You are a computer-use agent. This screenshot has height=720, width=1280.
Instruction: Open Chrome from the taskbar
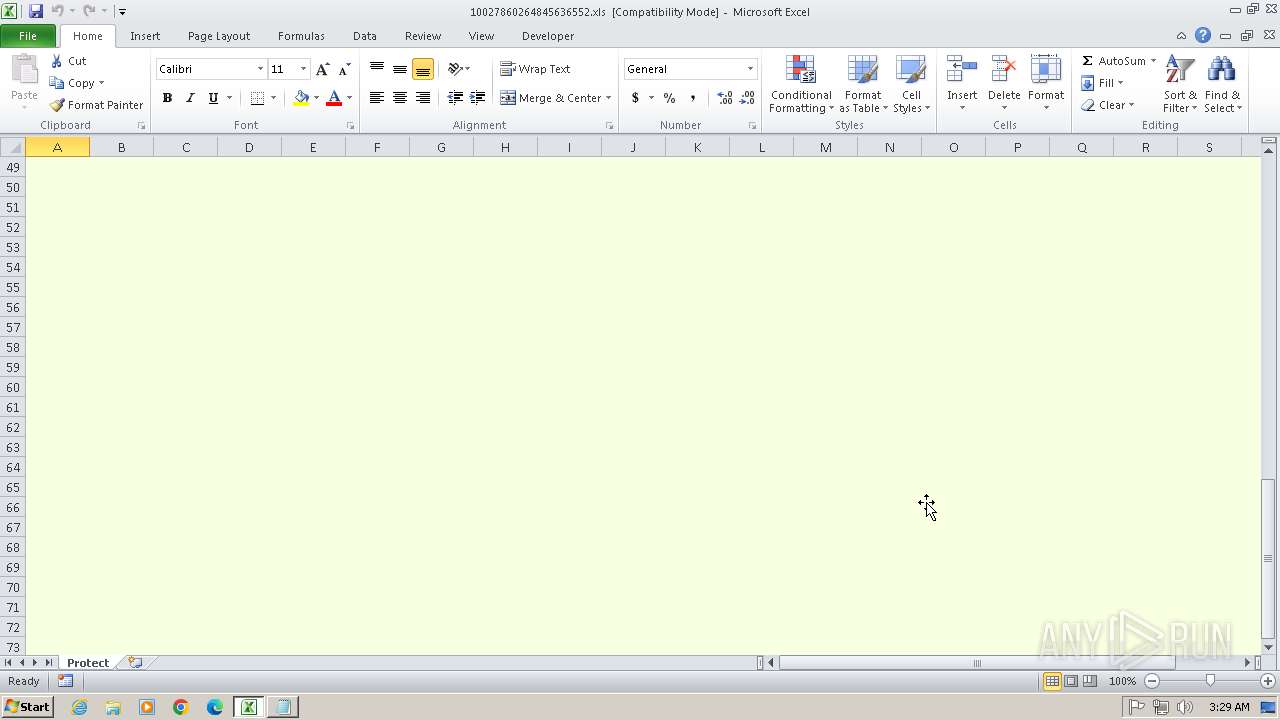point(181,707)
